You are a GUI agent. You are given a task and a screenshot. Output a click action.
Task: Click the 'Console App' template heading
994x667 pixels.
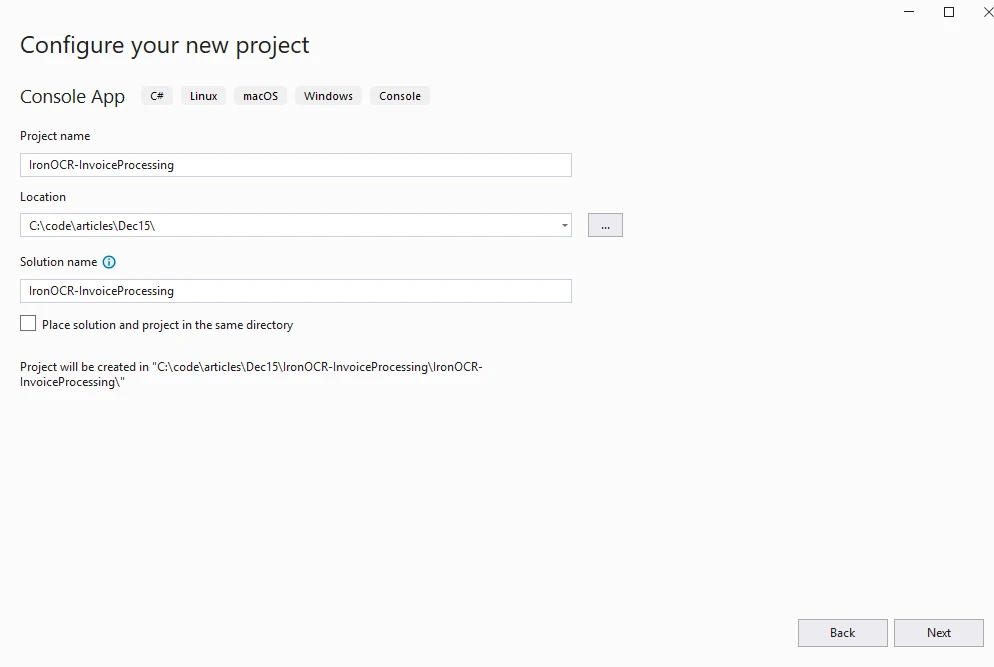click(x=72, y=97)
